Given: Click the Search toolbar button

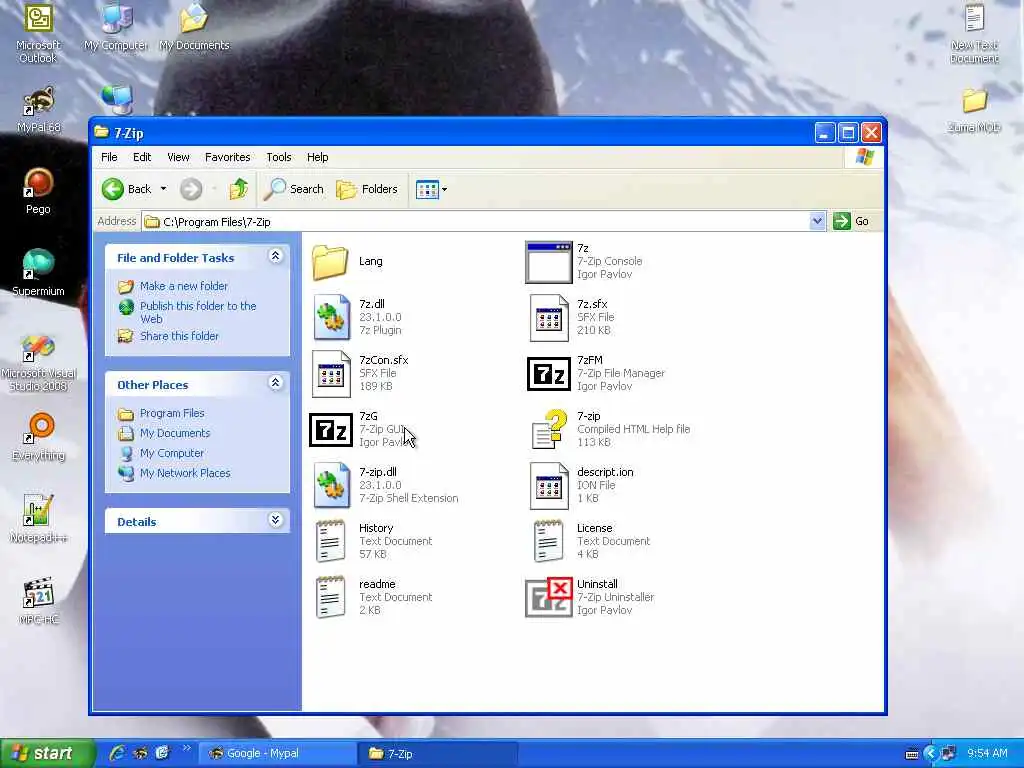Looking at the screenshot, I should click(294, 189).
